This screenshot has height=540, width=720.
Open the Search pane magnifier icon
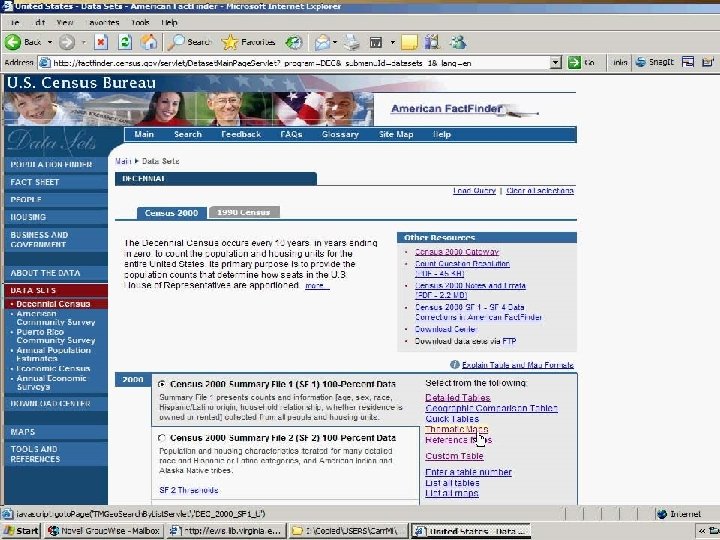[x=175, y=42]
